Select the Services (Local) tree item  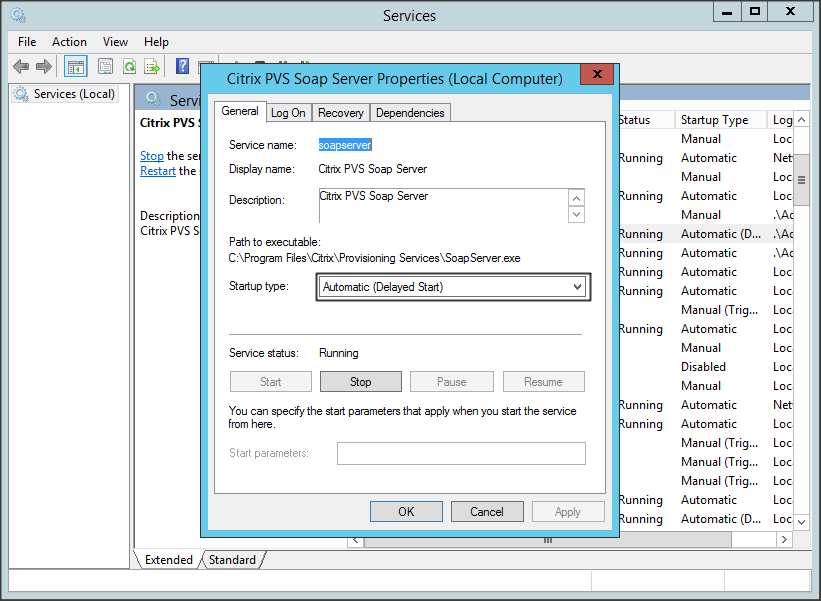pos(64,93)
